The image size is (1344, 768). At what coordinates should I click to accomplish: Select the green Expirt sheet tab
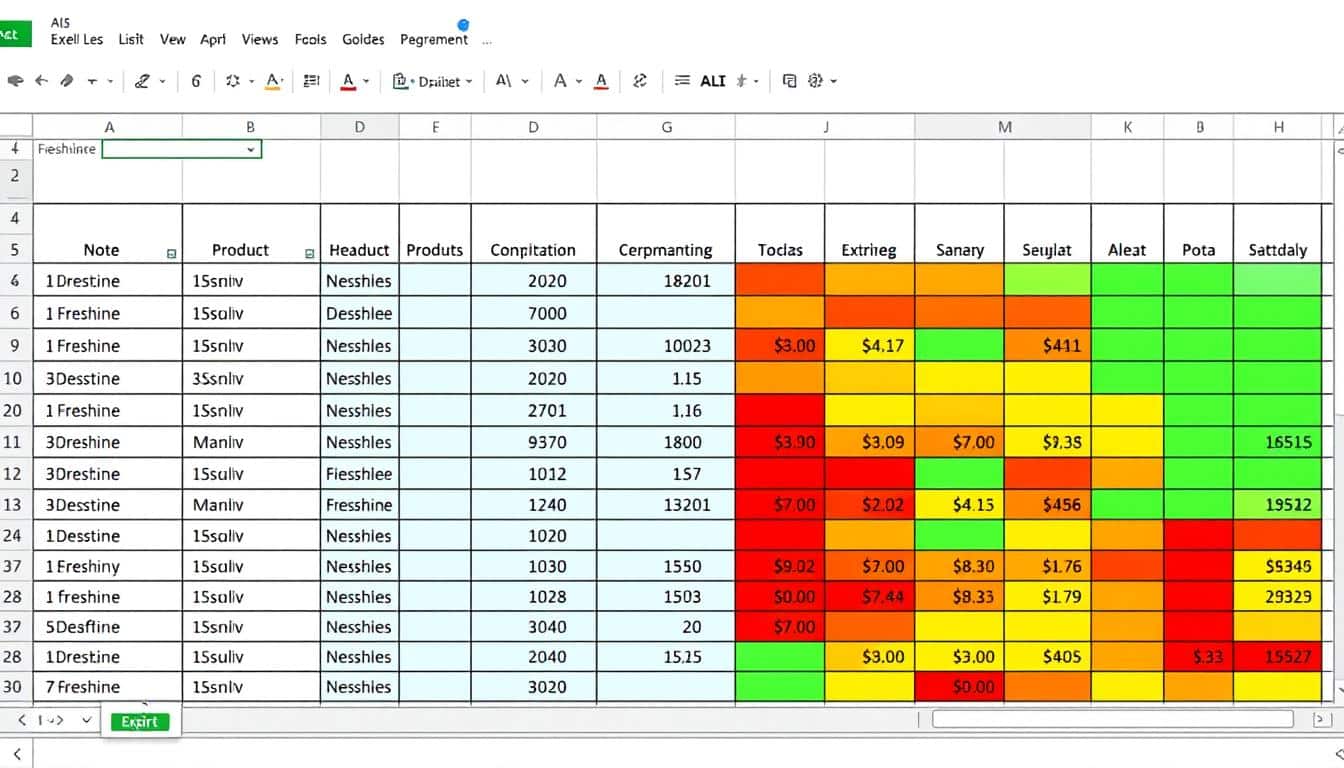tap(140, 721)
